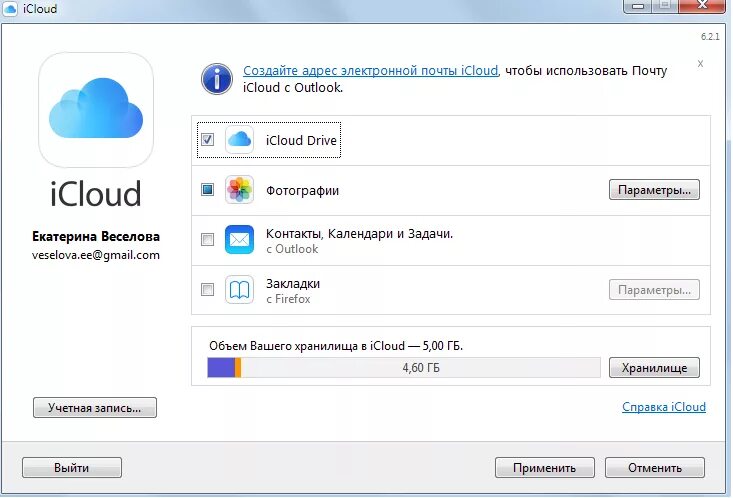Viewport: 733px width, 498px height.
Task: Toggle the Фотографии checkbox
Action: [208, 189]
